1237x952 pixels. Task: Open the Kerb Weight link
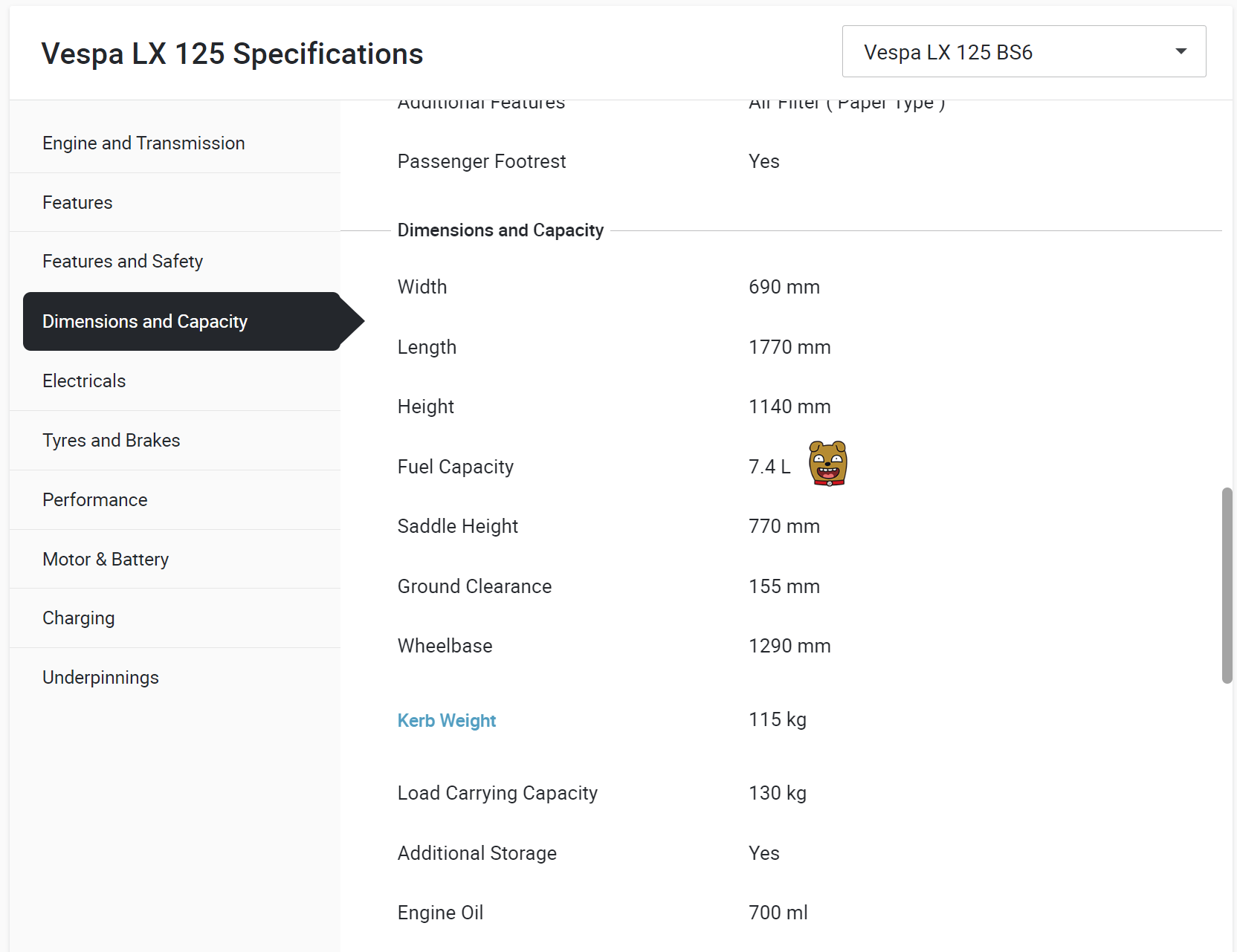[x=447, y=721]
